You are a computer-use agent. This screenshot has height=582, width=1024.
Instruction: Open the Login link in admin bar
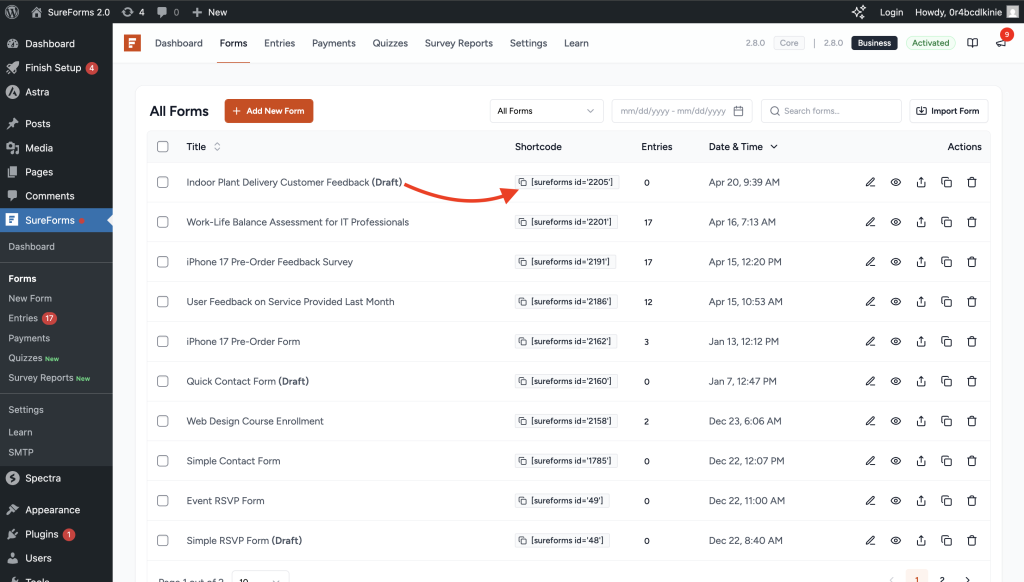coord(891,12)
